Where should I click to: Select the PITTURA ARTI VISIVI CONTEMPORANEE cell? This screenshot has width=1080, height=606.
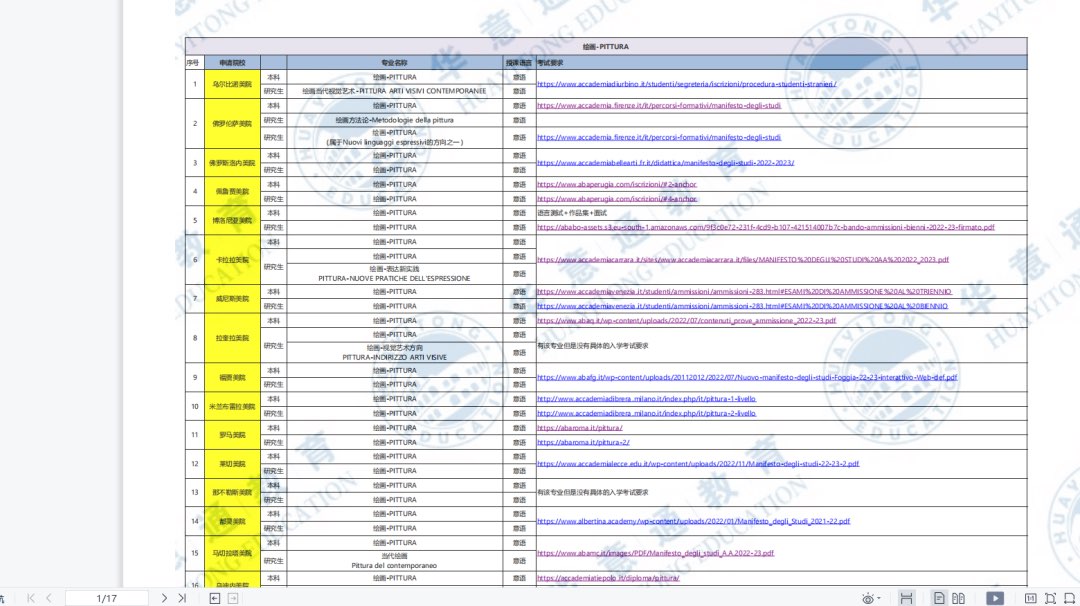click(x=395, y=91)
